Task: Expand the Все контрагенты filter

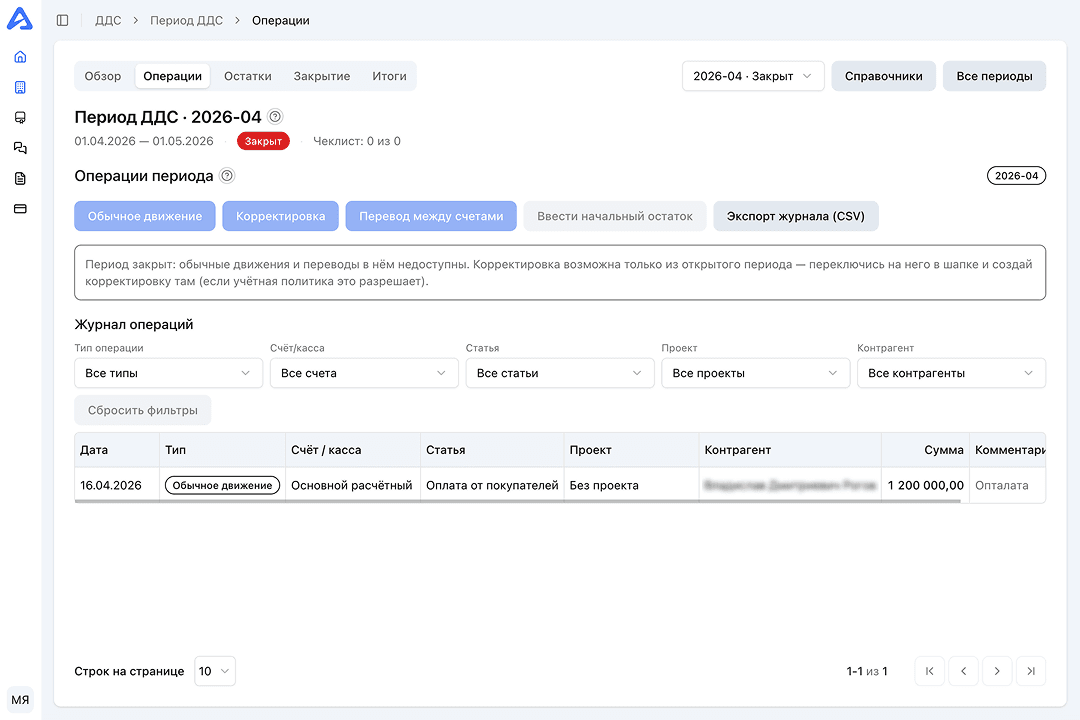Action: (951, 373)
